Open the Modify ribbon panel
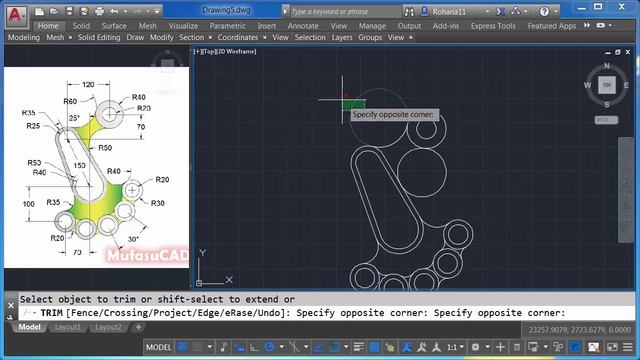Image resolution: width=640 pixels, height=360 pixels. pos(162,37)
